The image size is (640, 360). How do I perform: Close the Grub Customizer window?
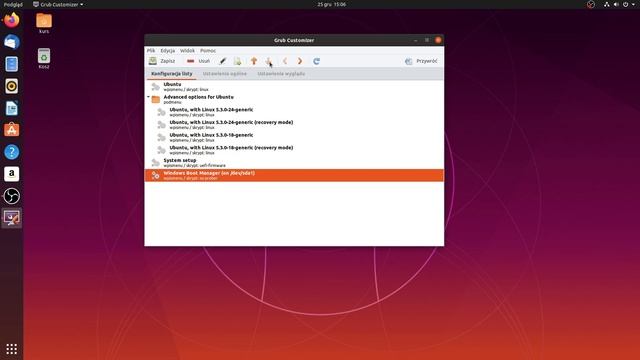pyautogui.click(x=438, y=40)
